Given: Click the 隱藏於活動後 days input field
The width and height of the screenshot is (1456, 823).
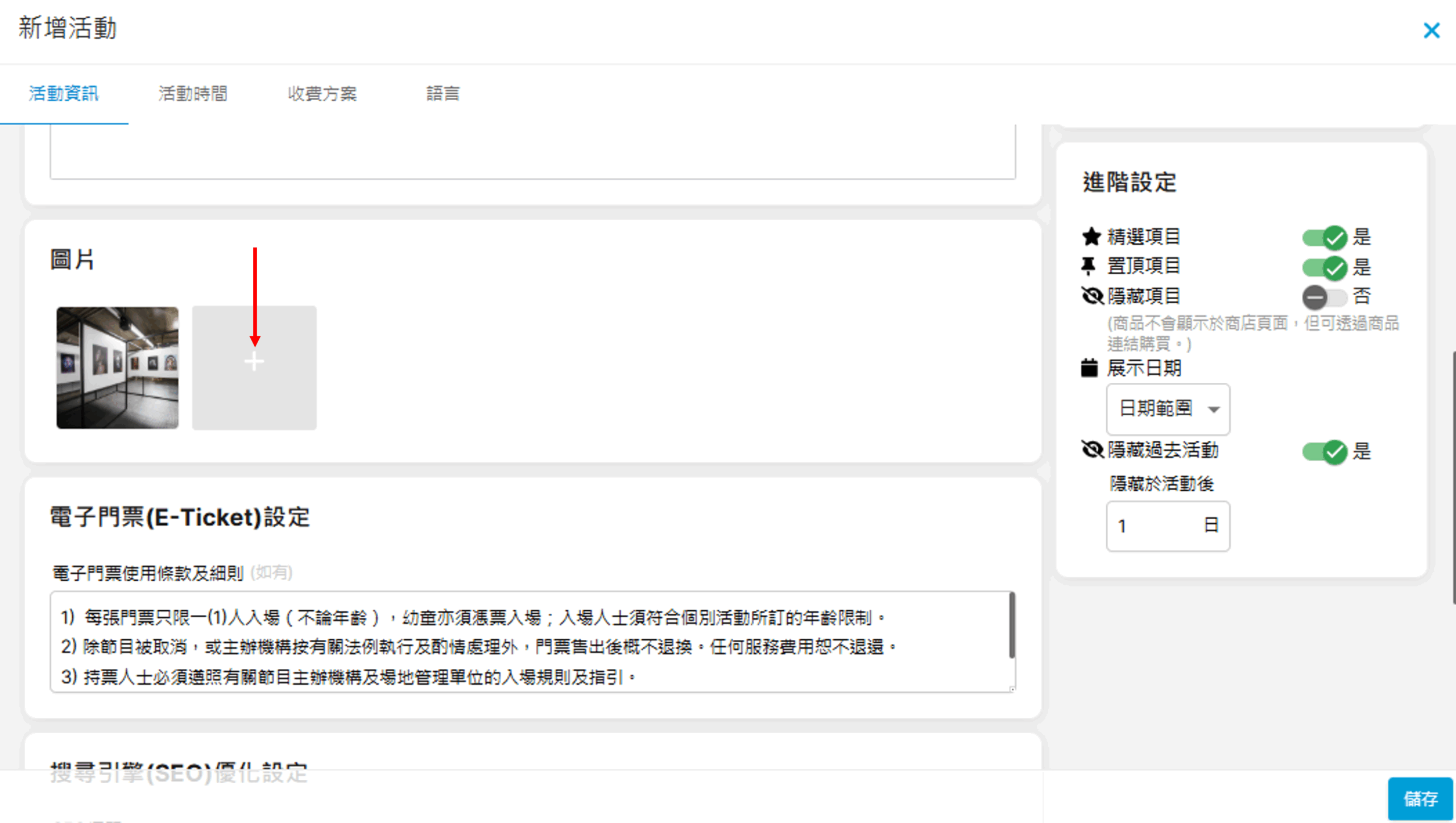Looking at the screenshot, I should [x=1155, y=526].
